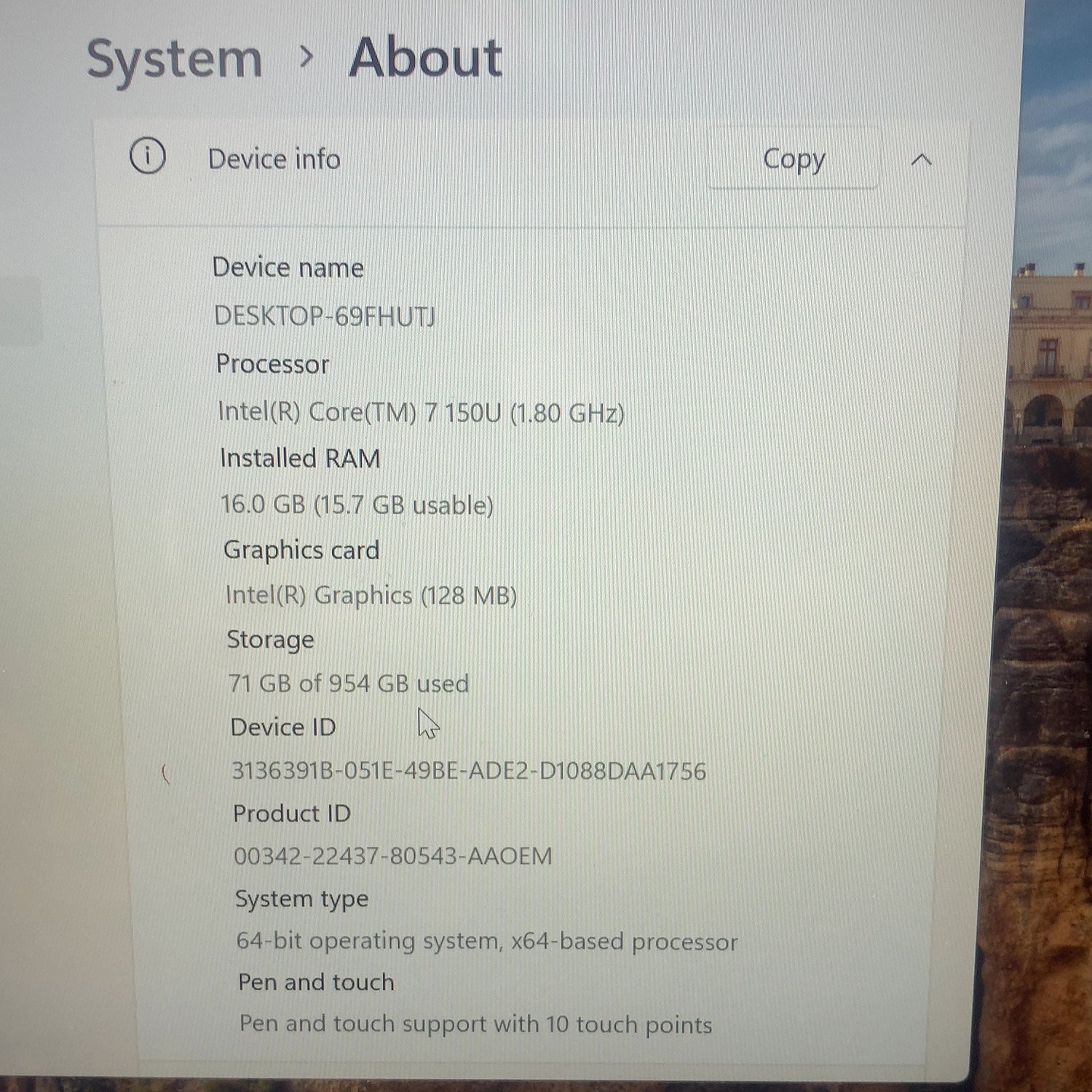
Task: Click the 16.0 GB installed RAM value
Action: 357,505
